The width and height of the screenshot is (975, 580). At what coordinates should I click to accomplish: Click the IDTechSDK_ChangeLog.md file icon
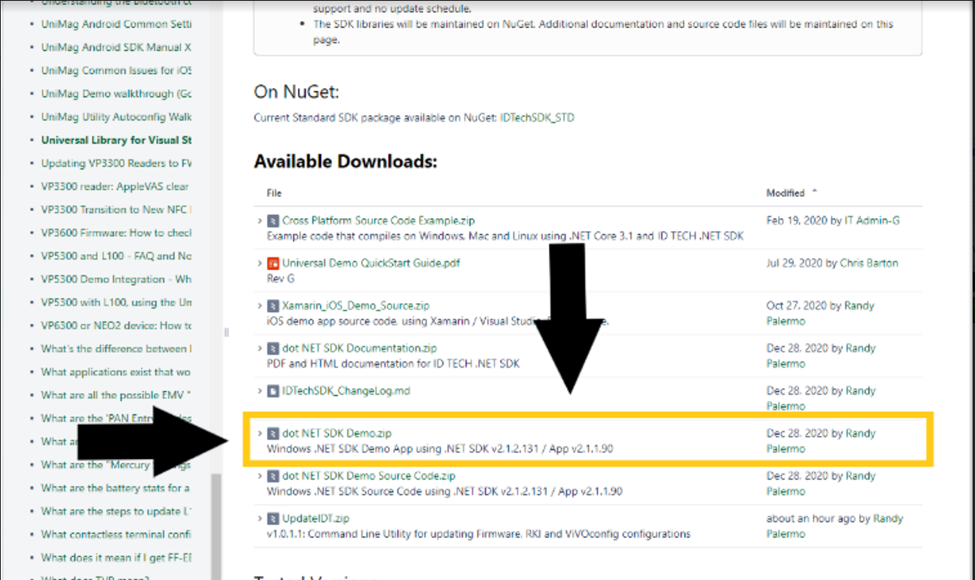[x=272, y=391]
